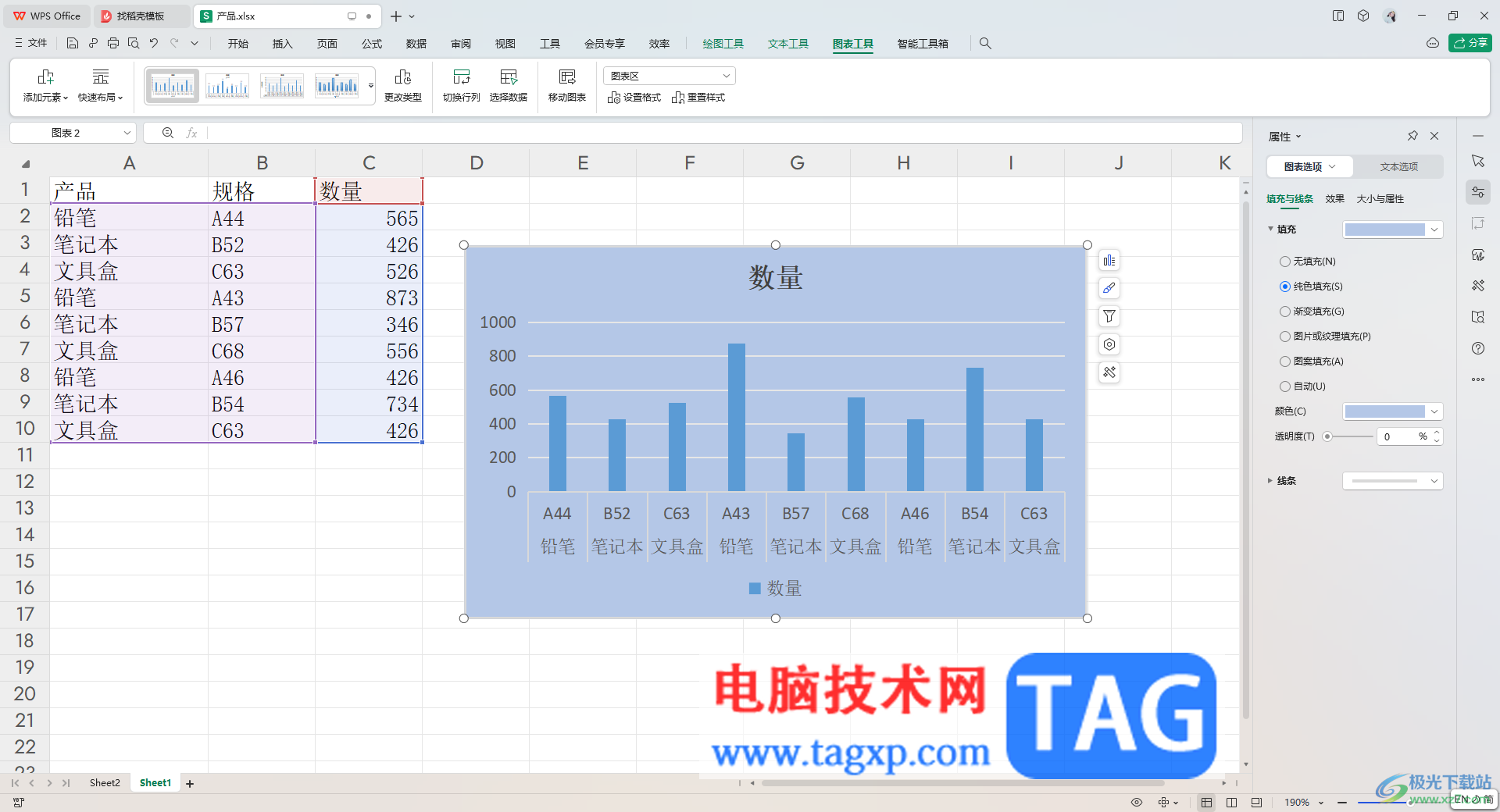Open the line (线条) style dropdown
Image resolution: width=1500 pixels, height=812 pixels.
point(1392,481)
